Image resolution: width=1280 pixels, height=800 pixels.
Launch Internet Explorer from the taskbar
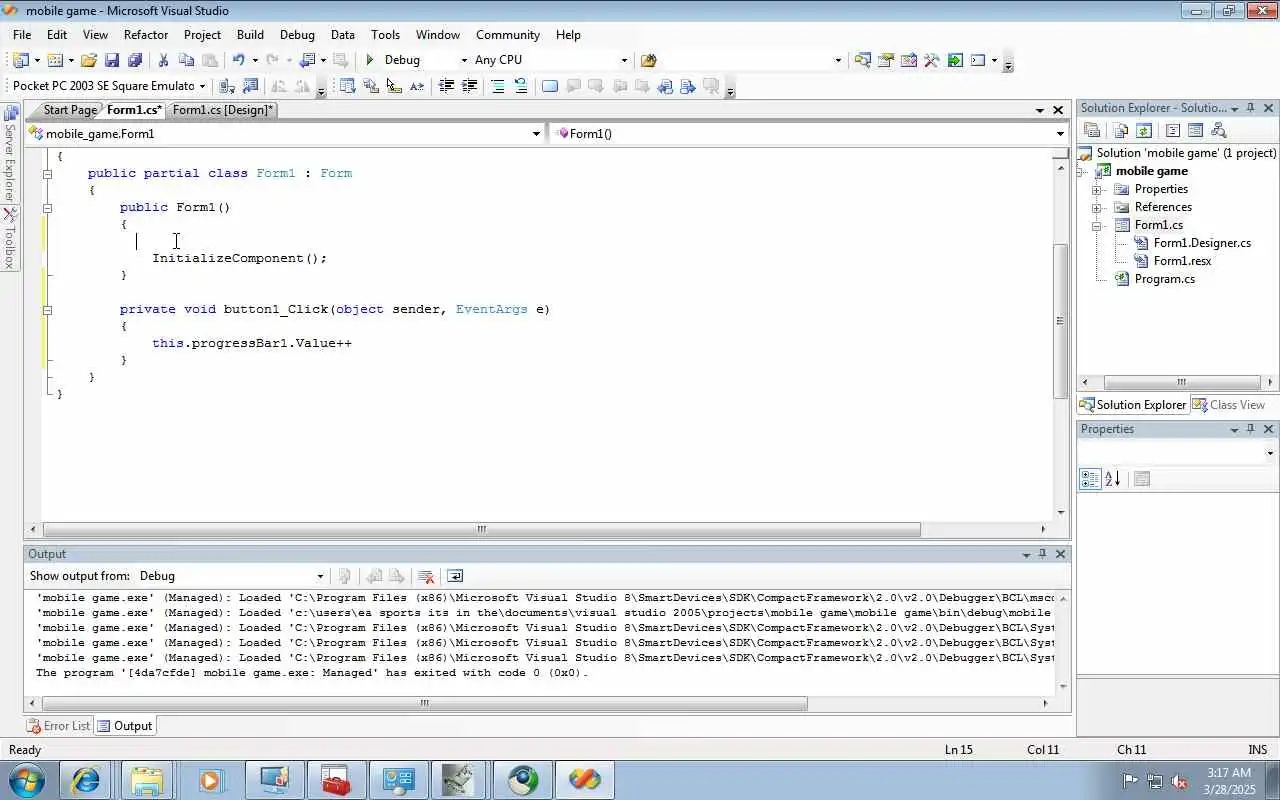click(x=86, y=780)
